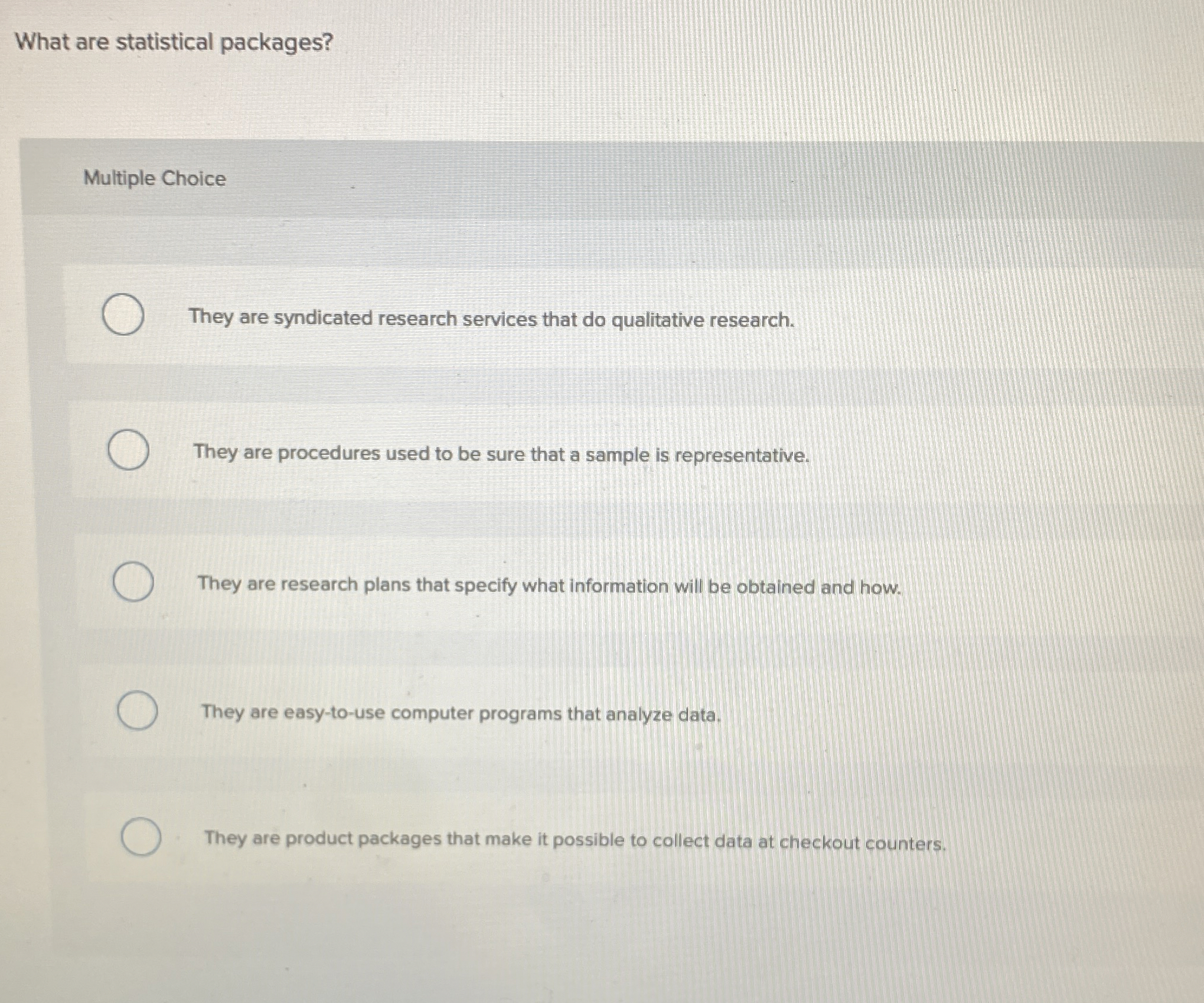The width and height of the screenshot is (1204, 1003).
Task: Click "checkout counters" in the last answer
Action: pyautogui.click(x=862, y=844)
